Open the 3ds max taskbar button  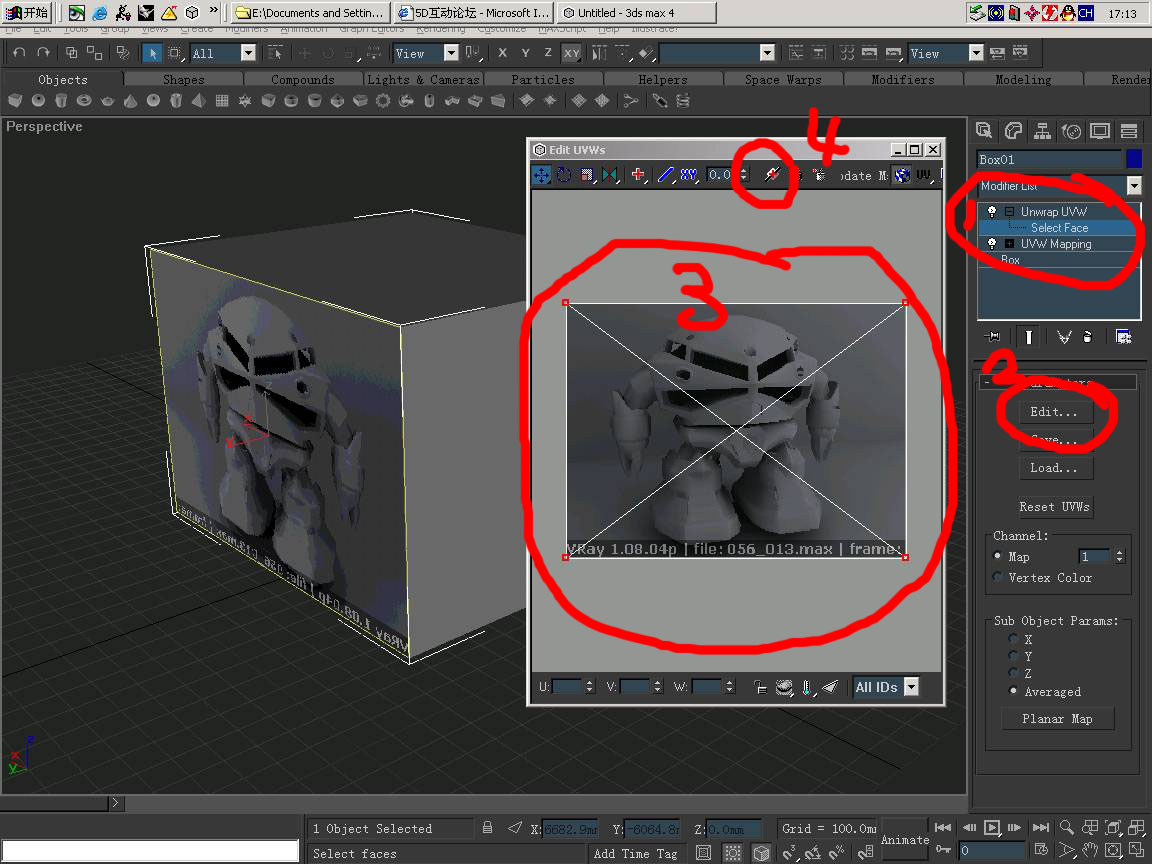coord(636,12)
